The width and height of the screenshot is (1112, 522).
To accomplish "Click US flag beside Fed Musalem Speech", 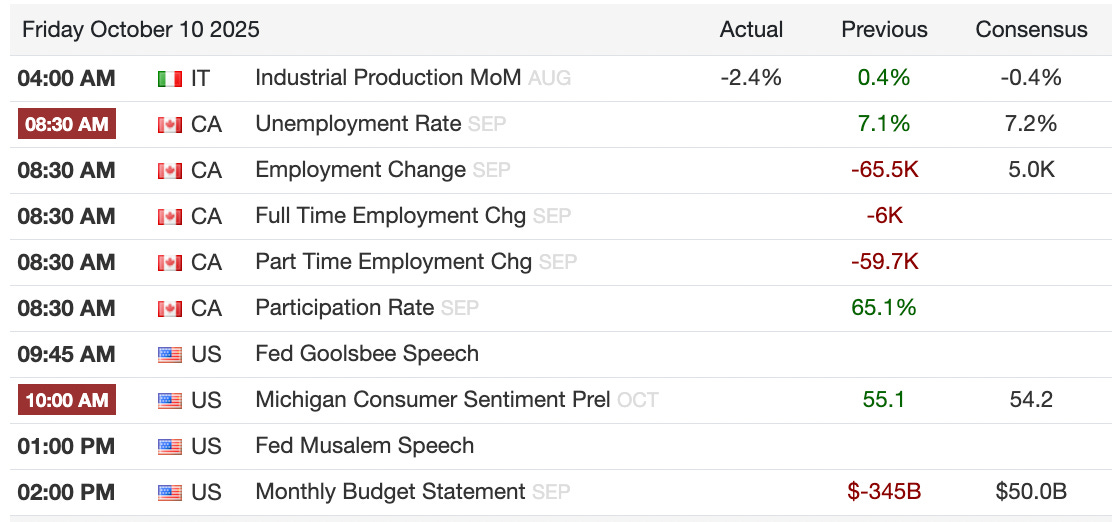I will coord(169,446).
